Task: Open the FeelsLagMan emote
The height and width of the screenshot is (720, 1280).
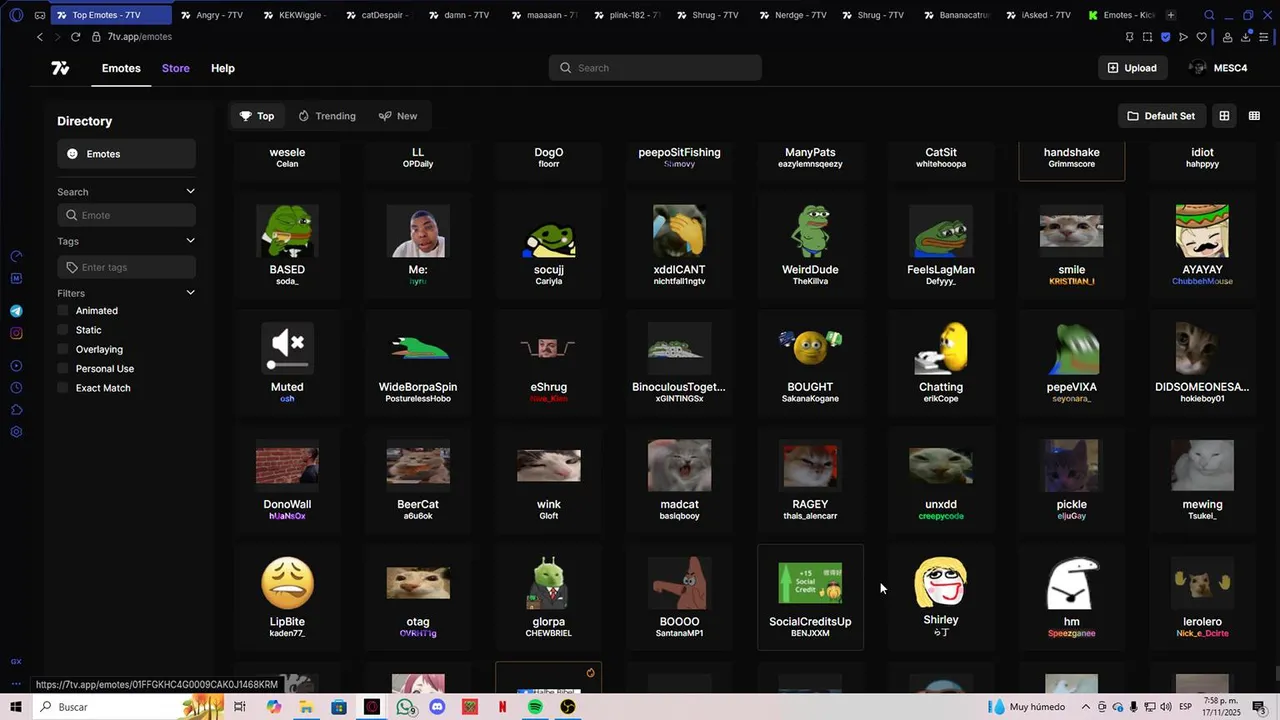Action: point(941,245)
